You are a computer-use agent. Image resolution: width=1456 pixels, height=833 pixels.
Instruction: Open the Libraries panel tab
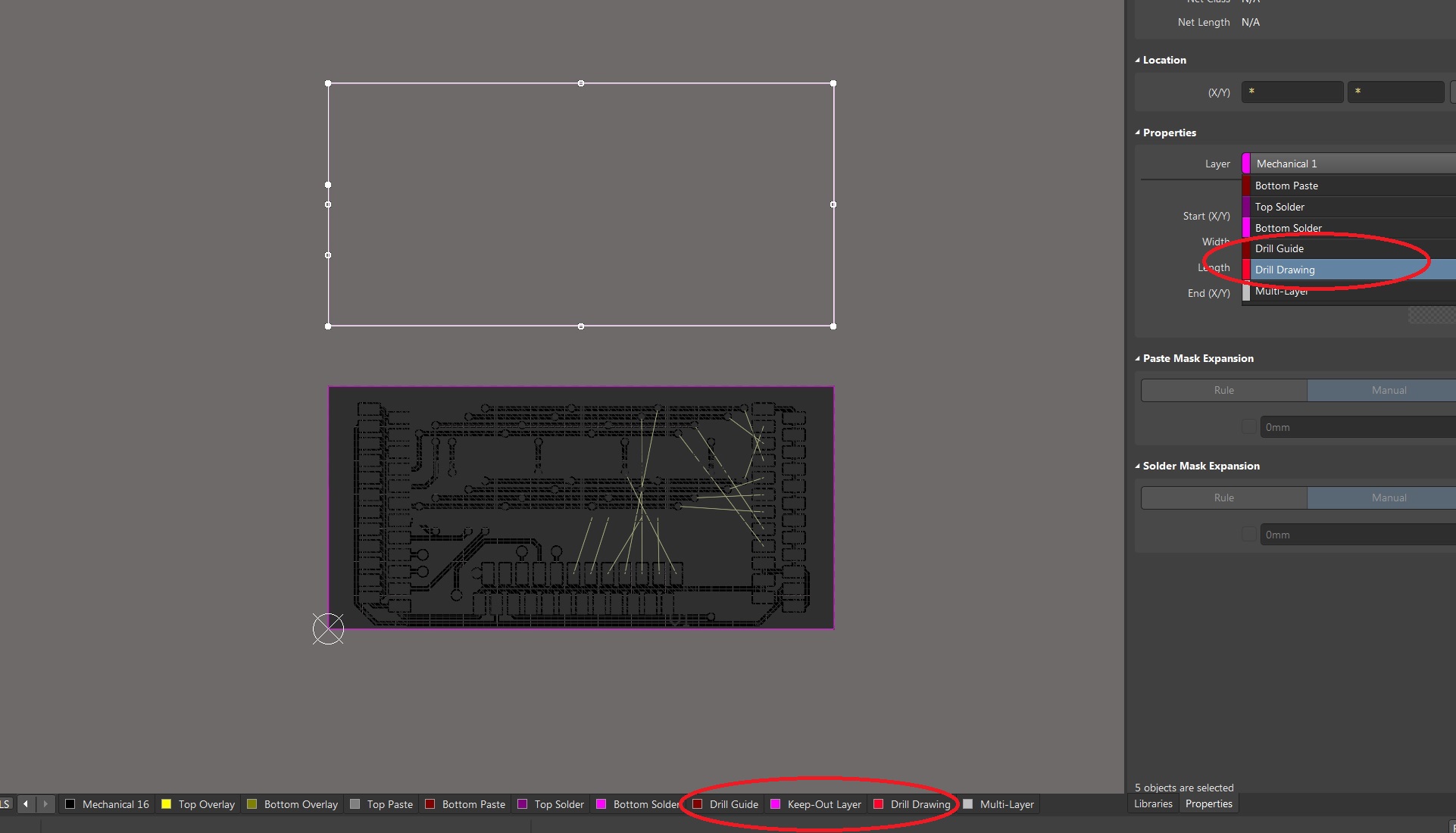[1153, 803]
